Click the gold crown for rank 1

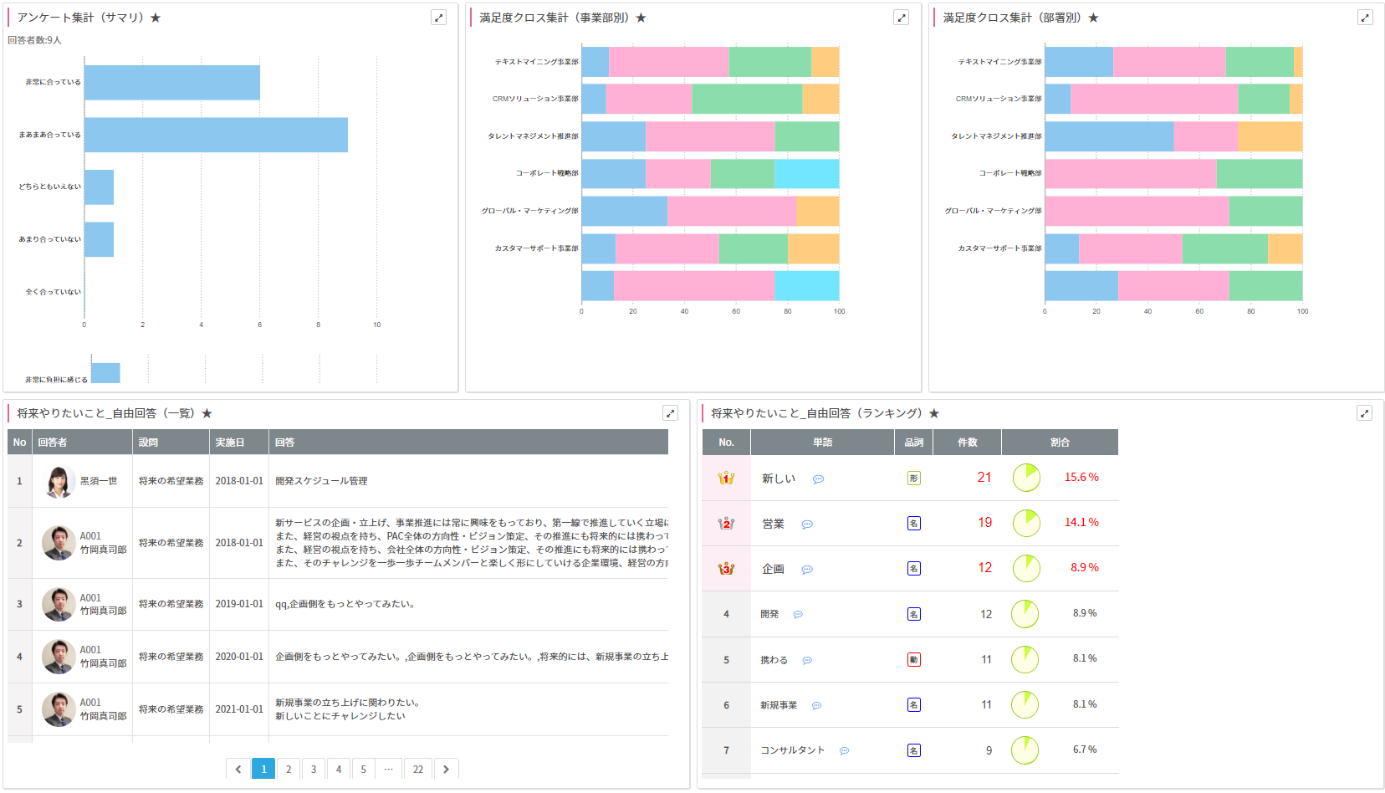726,478
